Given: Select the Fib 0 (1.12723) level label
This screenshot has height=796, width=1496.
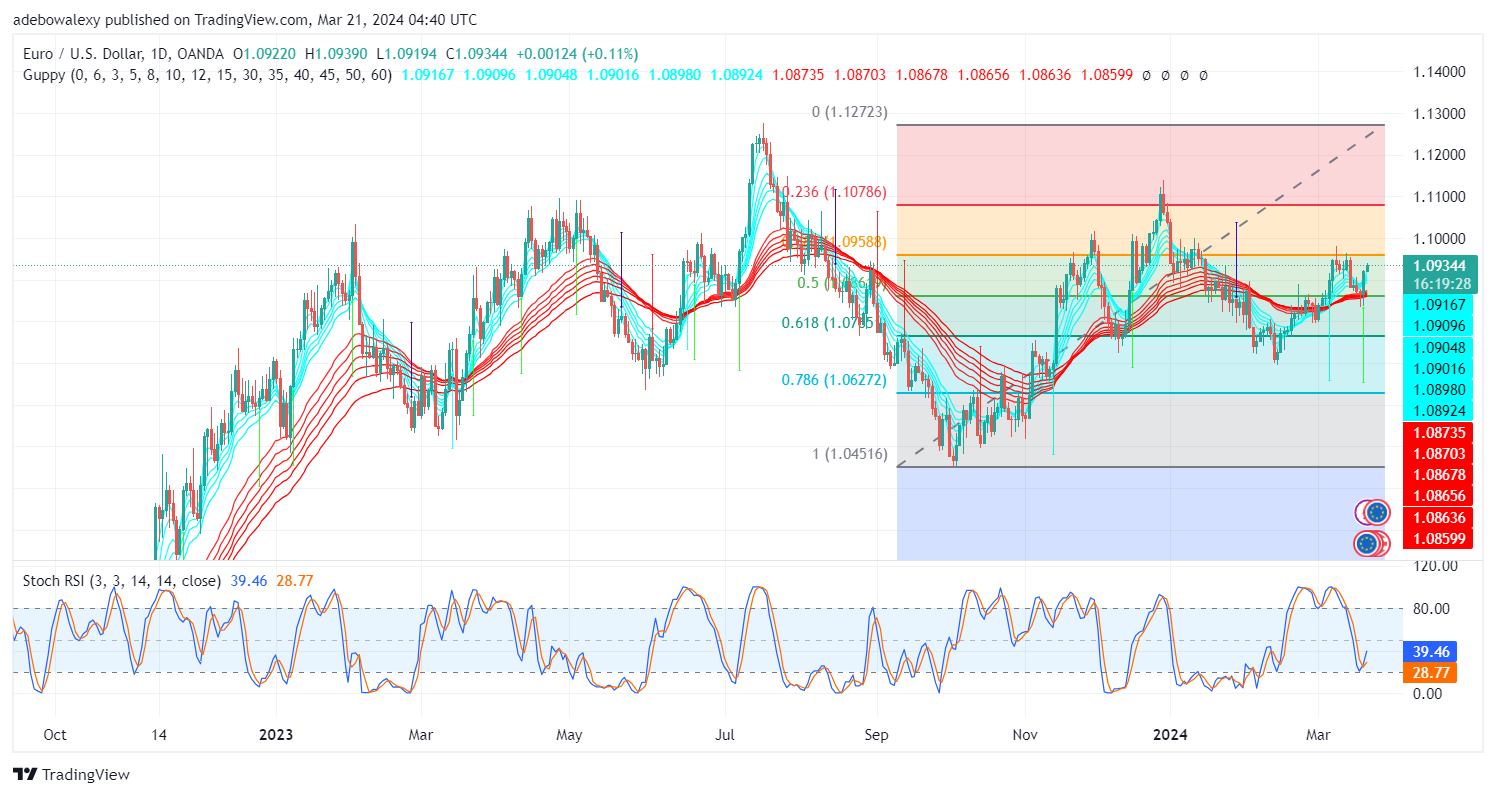Looking at the screenshot, I should click(848, 112).
